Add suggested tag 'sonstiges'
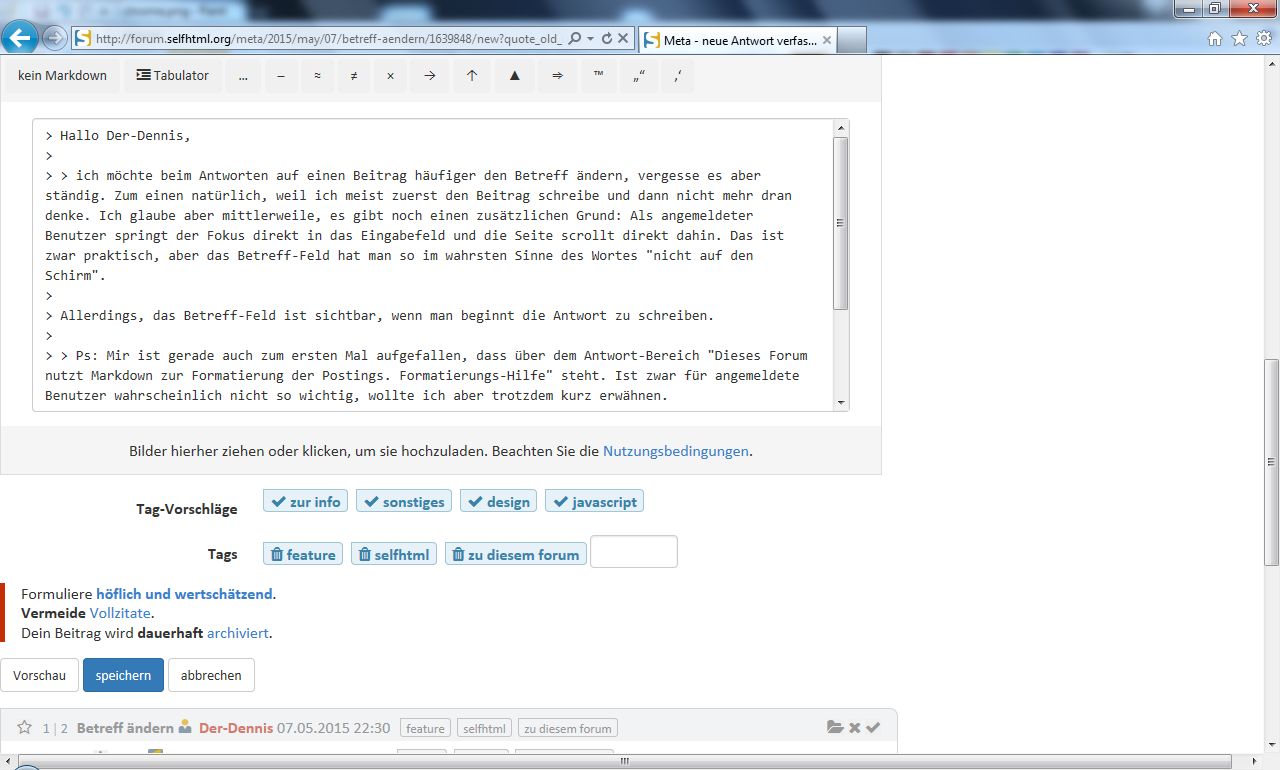This screenshot has height=770, width=1280. click(404, 501)
